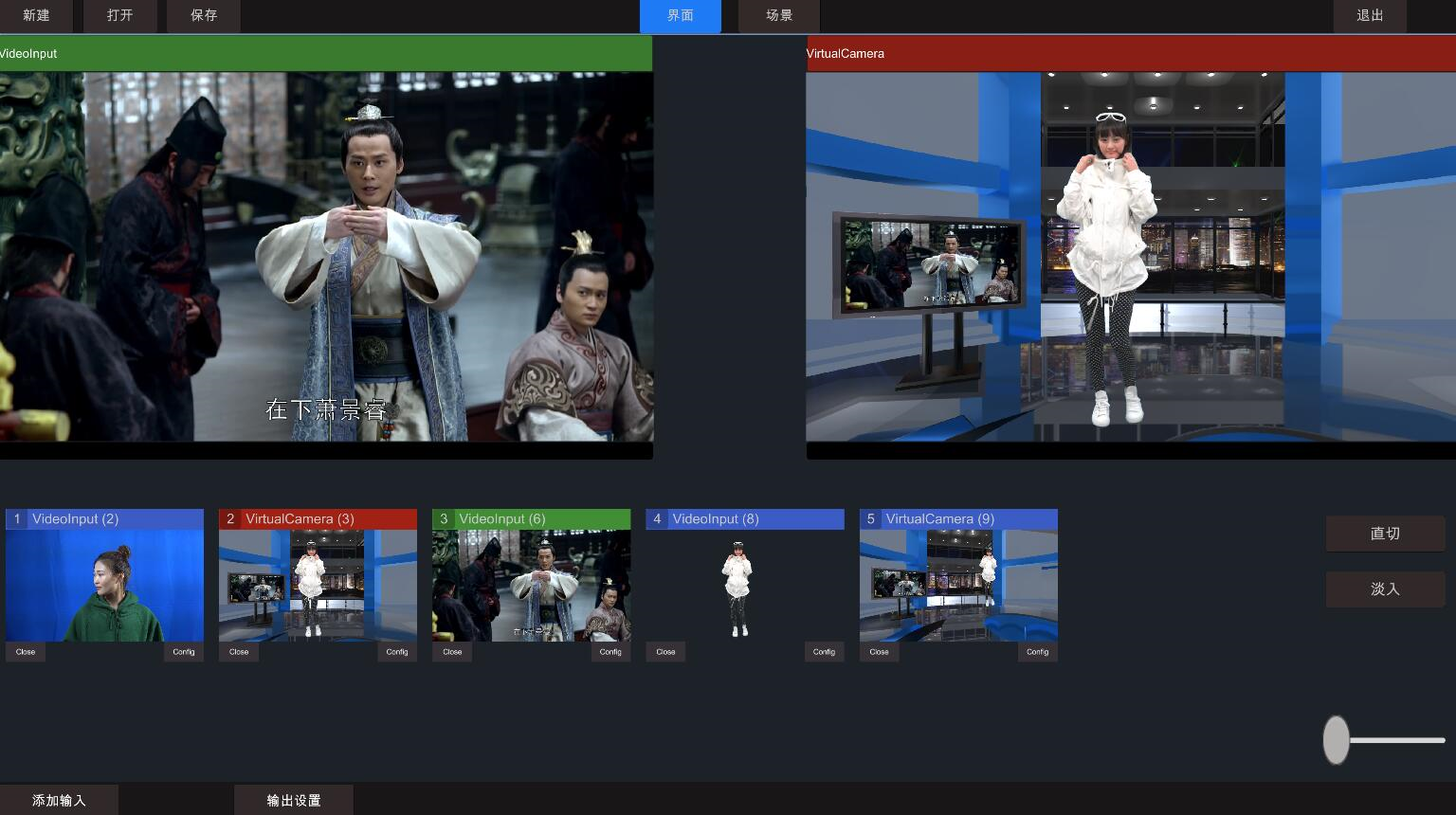1456x815 pixels.
Task: Select input 5 VirtualCamera (9) thumbnail
Action: [958, 586]
